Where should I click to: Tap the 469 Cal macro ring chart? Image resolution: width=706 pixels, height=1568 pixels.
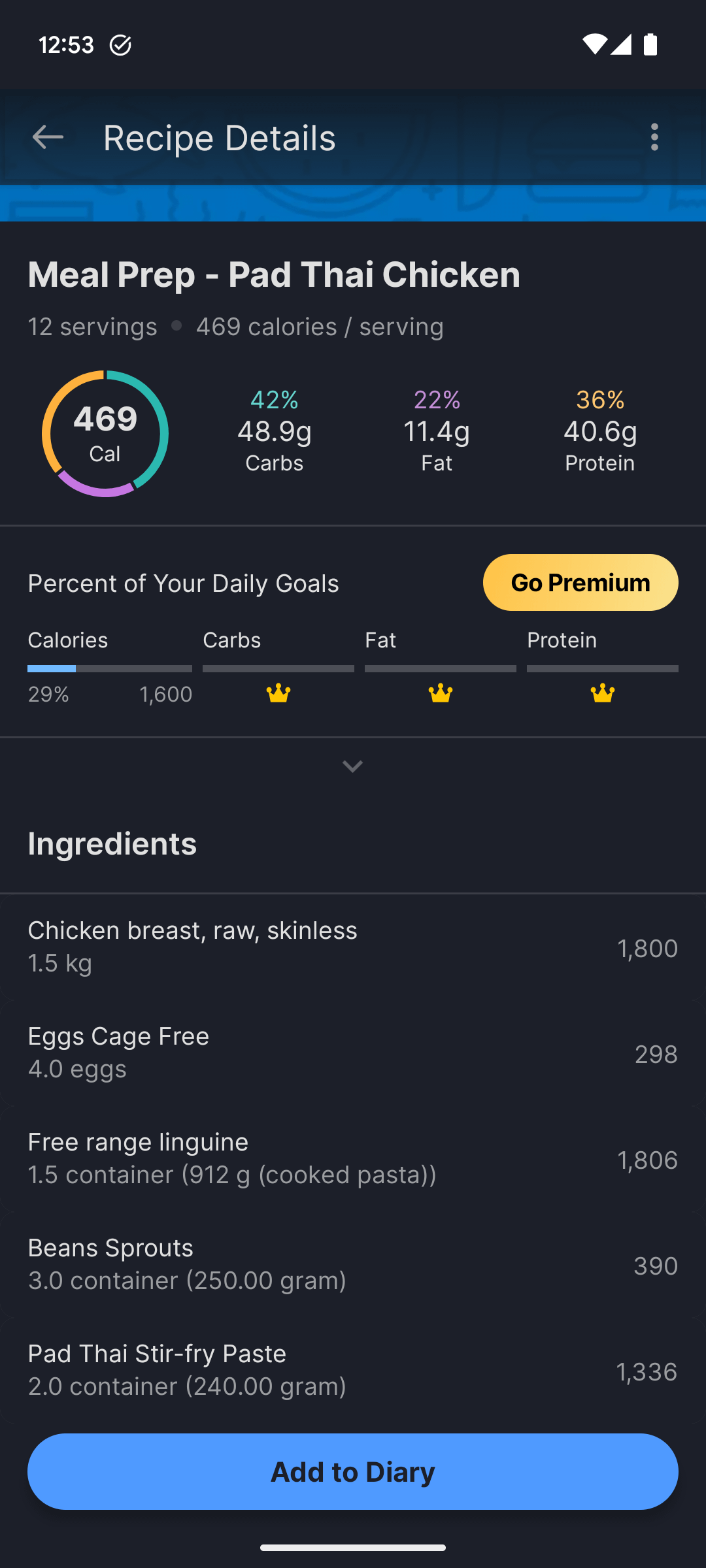(105, 434)
